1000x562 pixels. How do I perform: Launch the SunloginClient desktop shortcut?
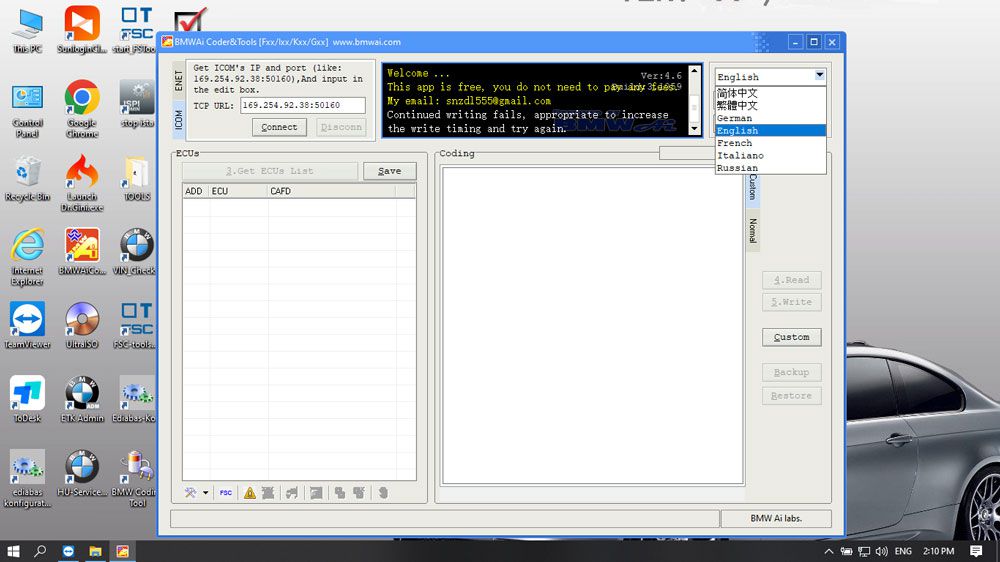[x=82, y=31]
